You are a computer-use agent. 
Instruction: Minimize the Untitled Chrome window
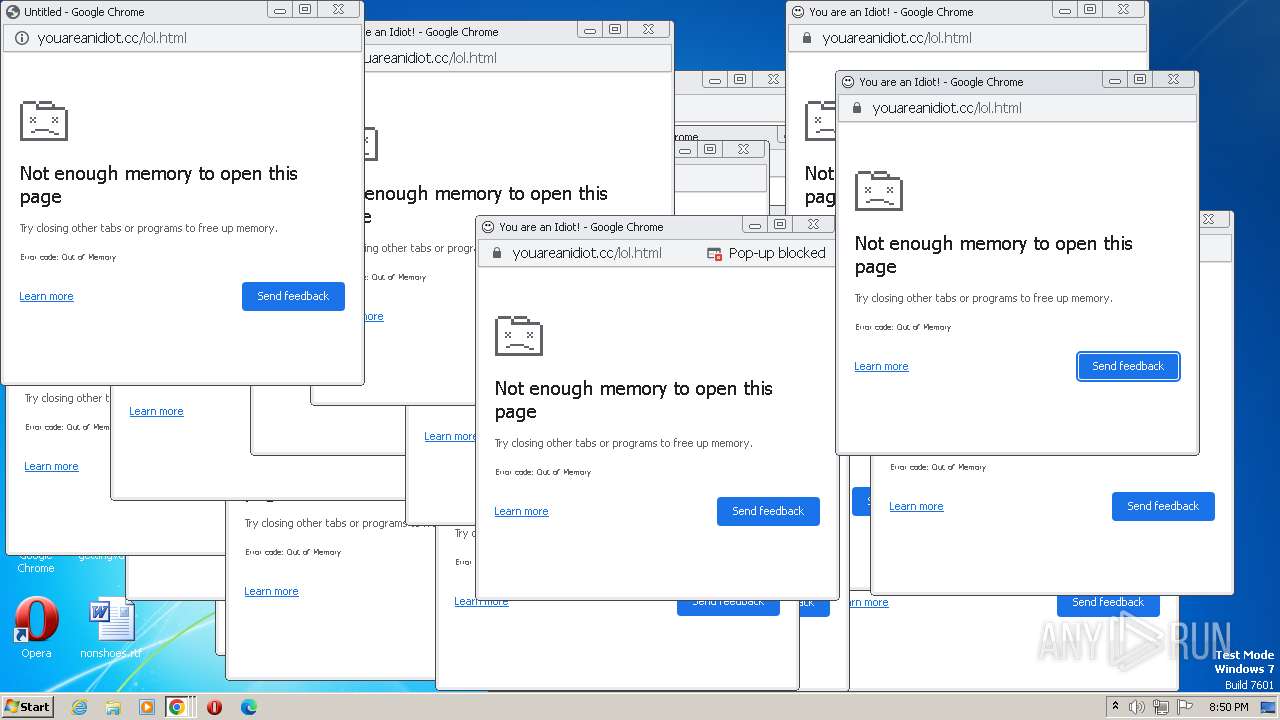pyautogui.click(x=280, y=9)
